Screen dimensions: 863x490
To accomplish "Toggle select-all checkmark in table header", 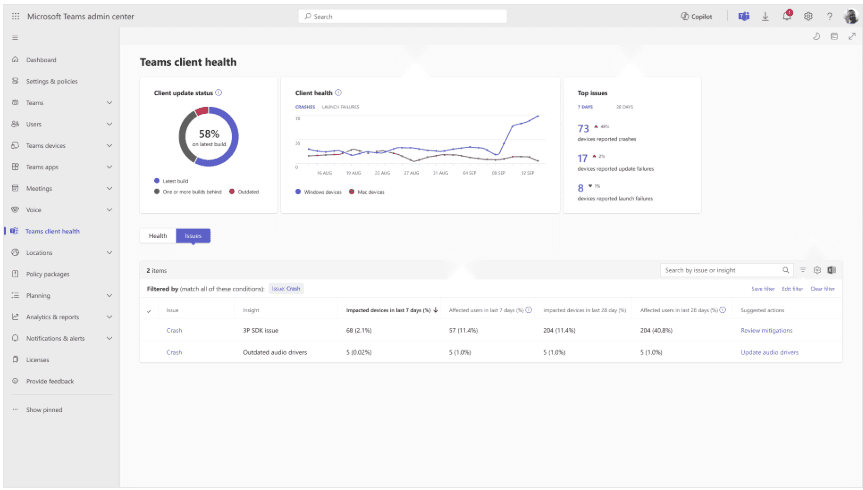I will click(149, 312).
